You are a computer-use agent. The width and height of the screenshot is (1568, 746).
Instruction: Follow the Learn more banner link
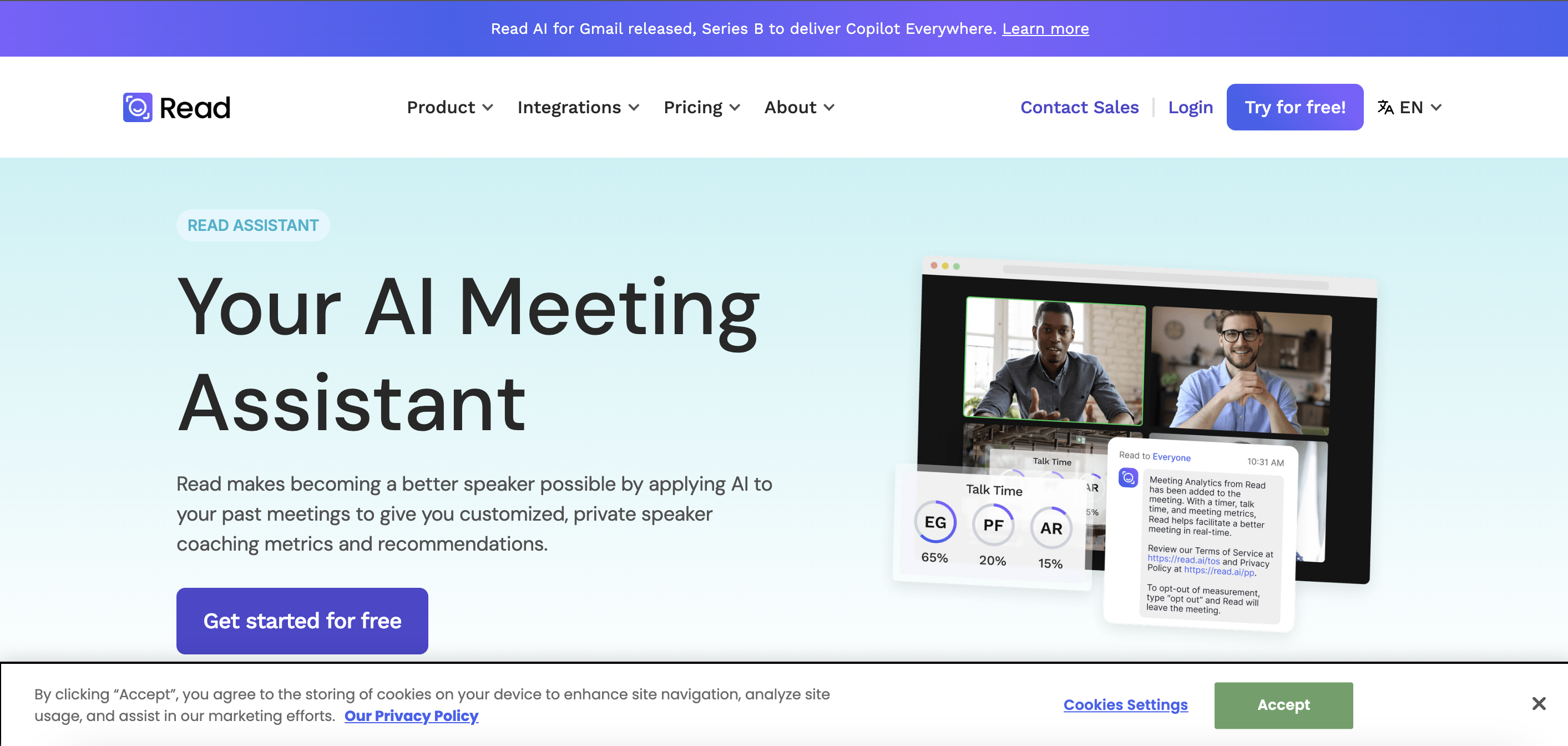(x=1045, y=29)
